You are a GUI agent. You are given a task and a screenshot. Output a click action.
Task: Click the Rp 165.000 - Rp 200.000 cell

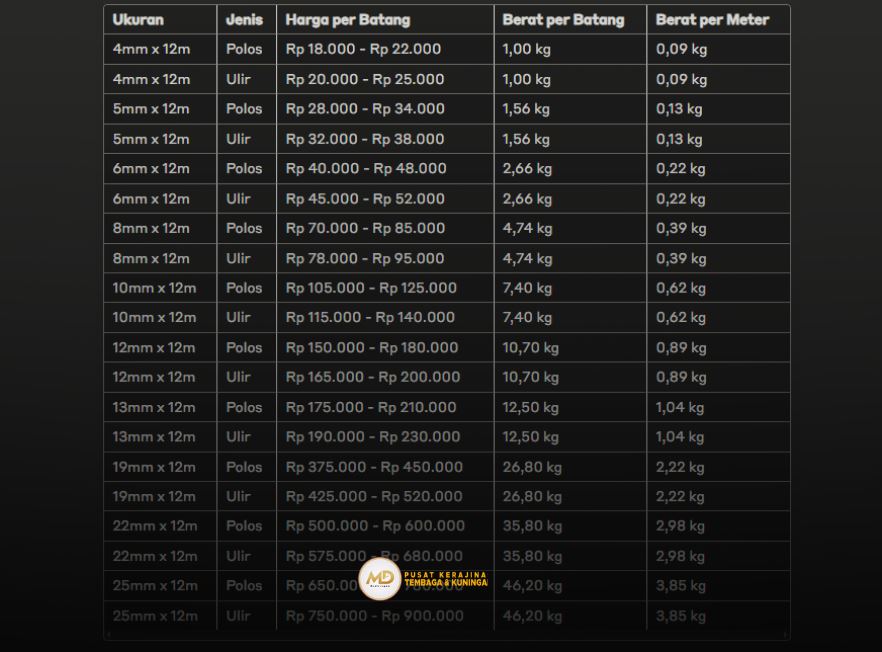pos(373,377)
